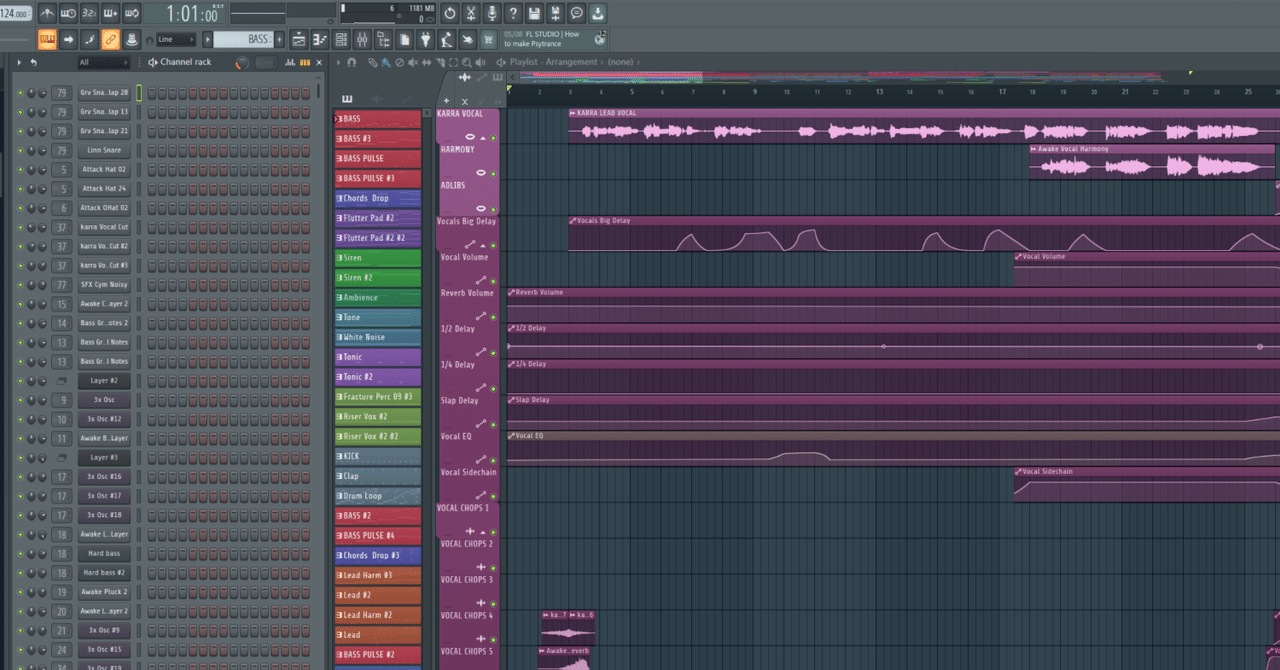
Task: Open the 'All' channel filter dropdown
Action: [105, 61]
